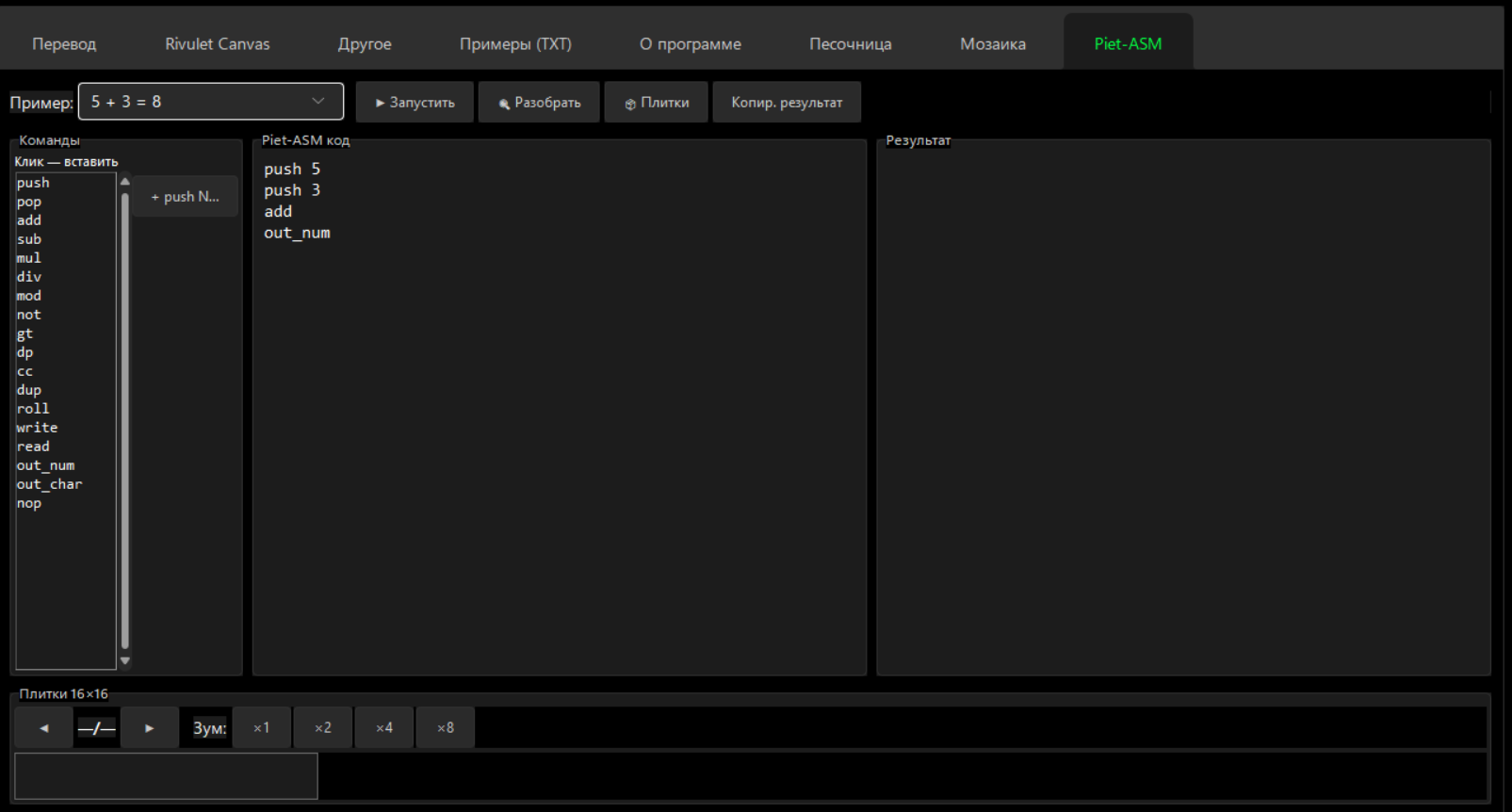Select the Piet-ASM tab
Screen dimensions: 1512x812
1129,44
